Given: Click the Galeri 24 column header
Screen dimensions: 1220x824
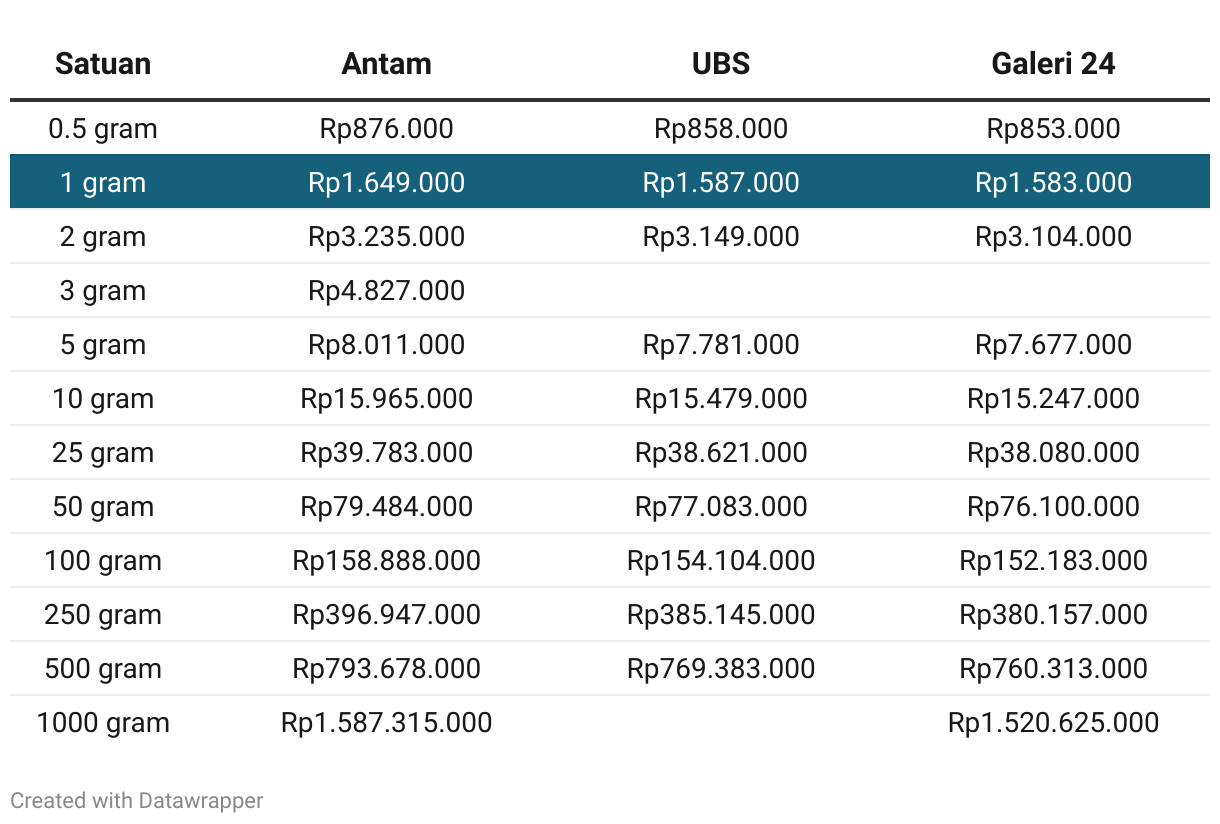Looking at the screenshot, I should [x=1053, y=64].
